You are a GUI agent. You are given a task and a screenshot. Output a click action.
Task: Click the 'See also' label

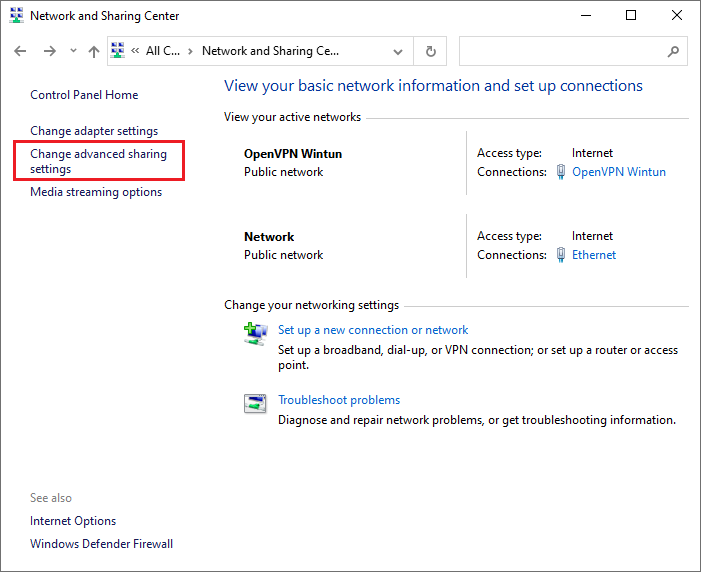(51, 498)
